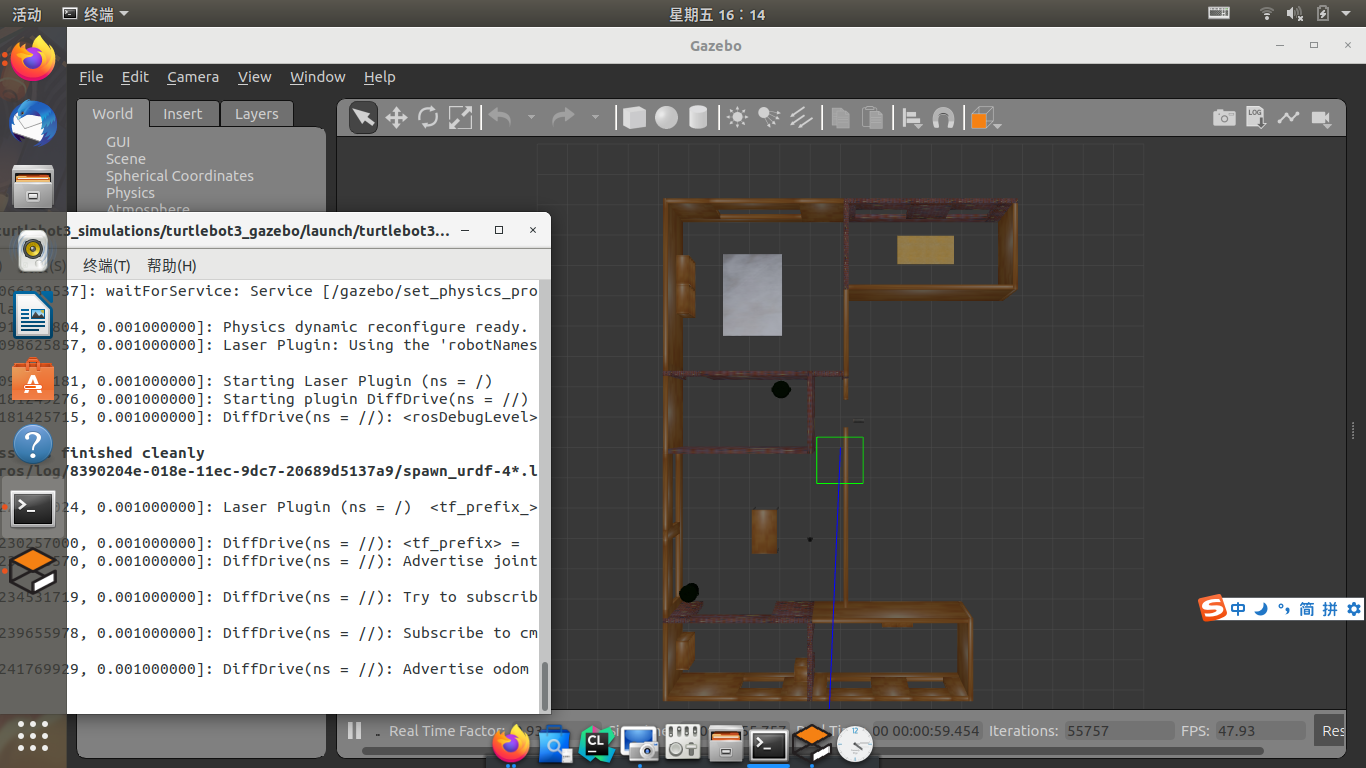Select the Rotate mode tool
Image resolution: width=1366 pixels, height=768 pixels.
point(428,117)
